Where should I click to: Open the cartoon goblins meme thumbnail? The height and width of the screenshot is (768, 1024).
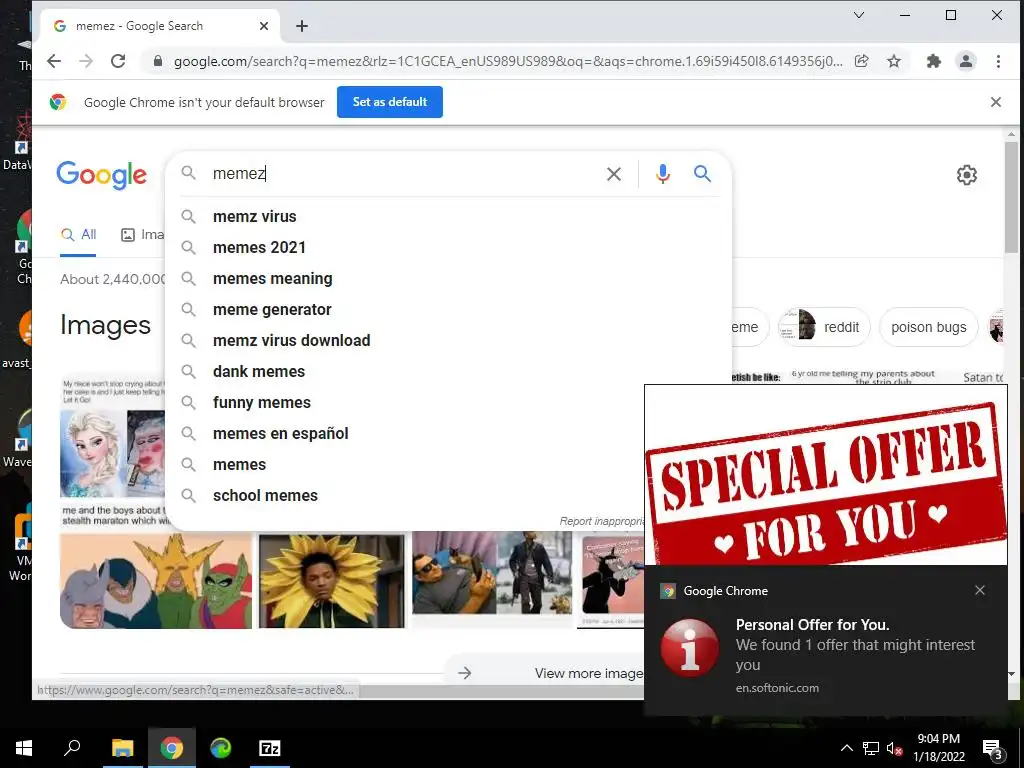tap(155, 581)
